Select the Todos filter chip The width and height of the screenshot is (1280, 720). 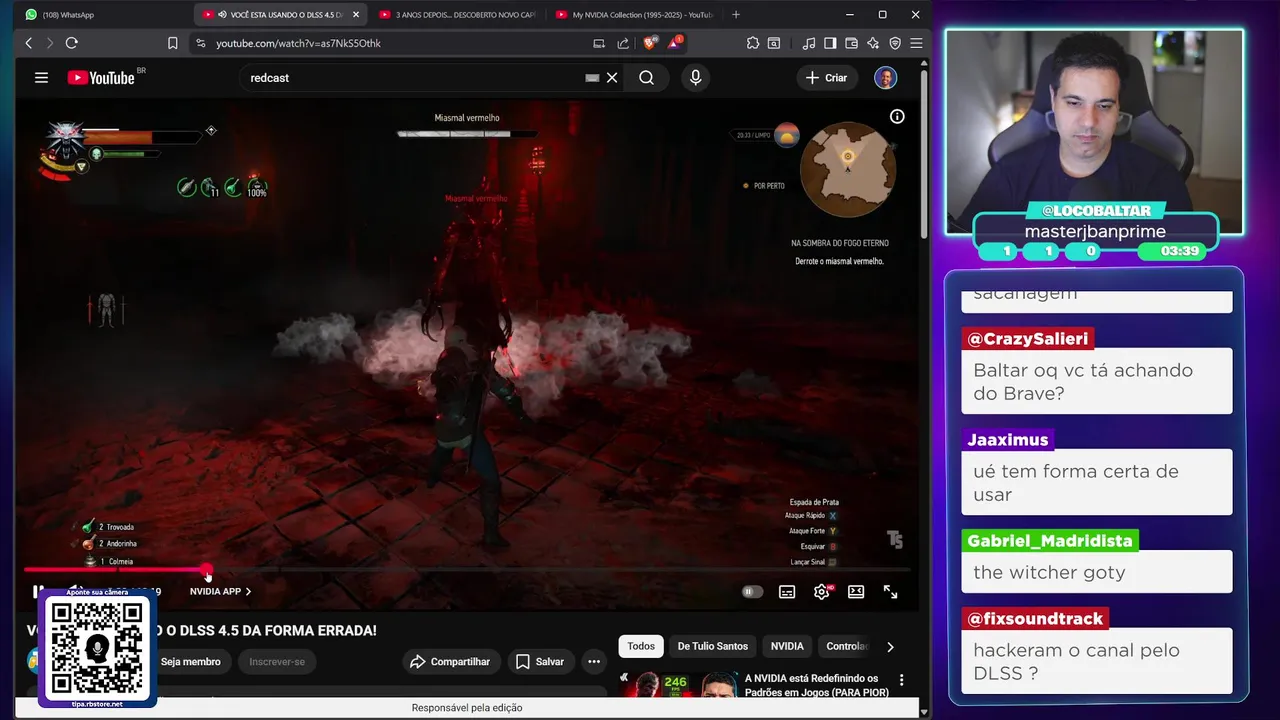(x=641, y=646)
